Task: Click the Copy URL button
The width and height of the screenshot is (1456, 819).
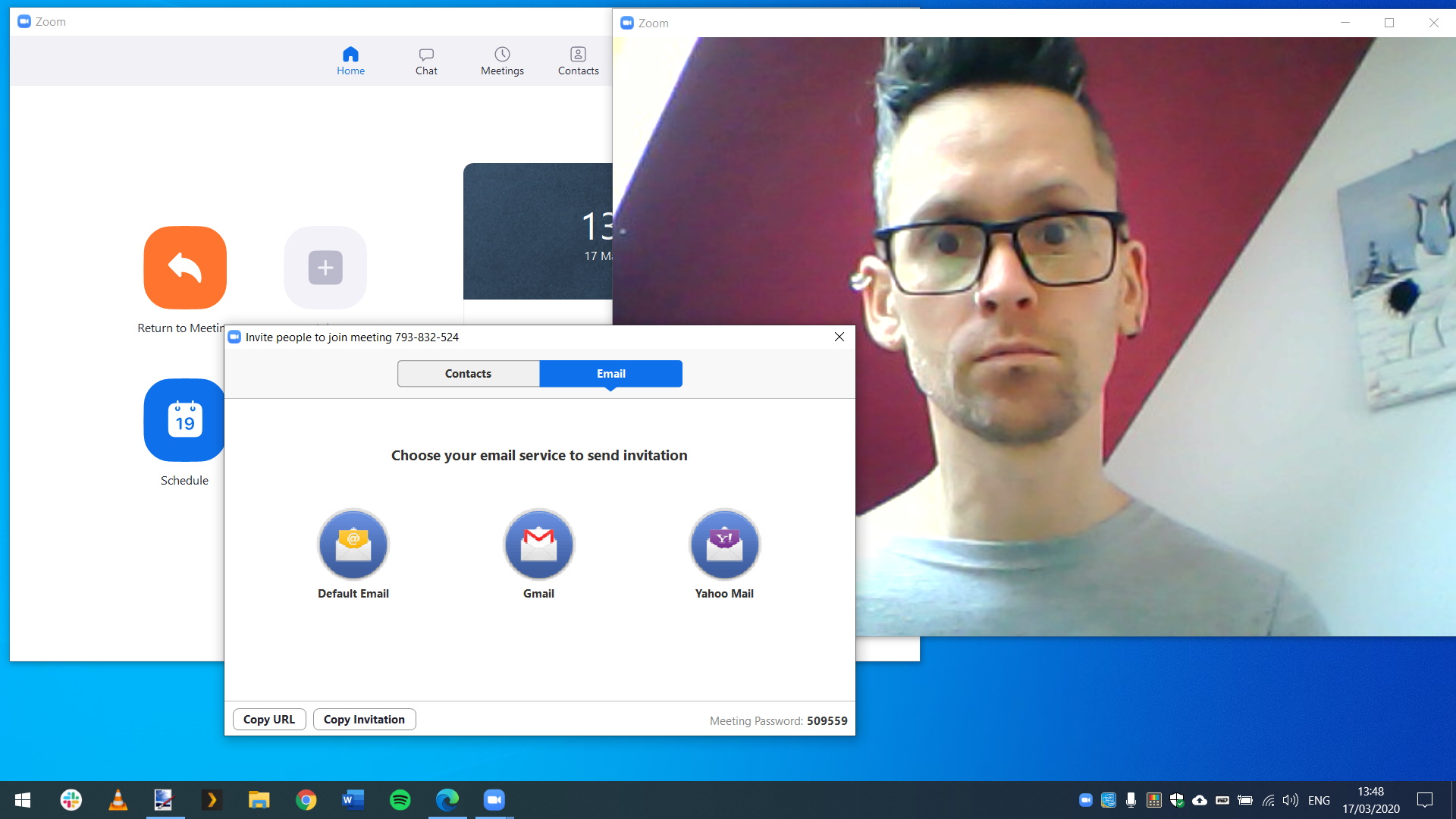Action: tap(269, 720)
